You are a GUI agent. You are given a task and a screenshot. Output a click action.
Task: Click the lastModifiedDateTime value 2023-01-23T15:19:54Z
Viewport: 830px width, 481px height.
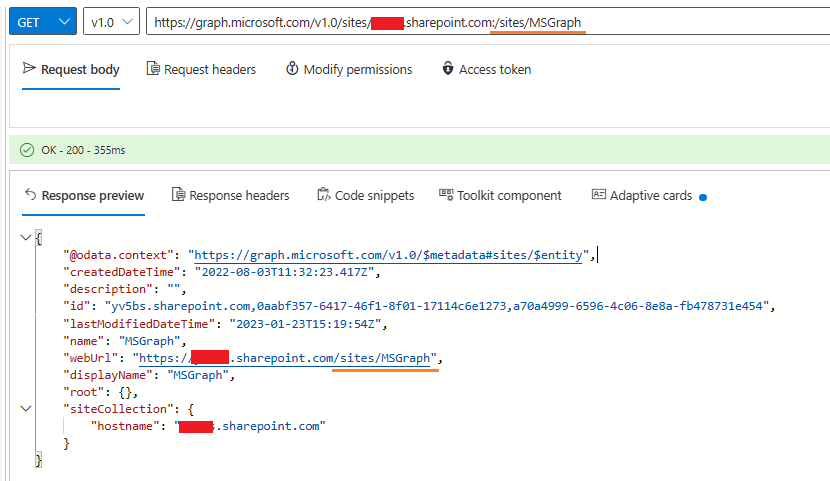(x=305, y=323)
